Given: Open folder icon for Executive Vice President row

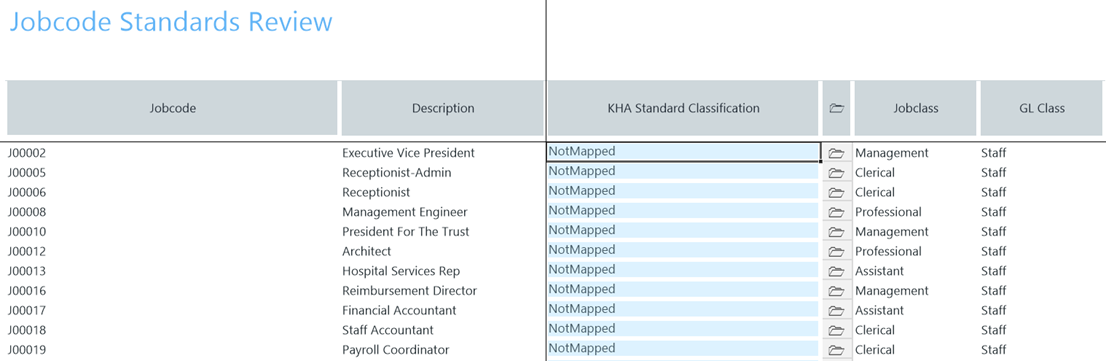Looking at the screenshot, I should [x=836, y=153].
